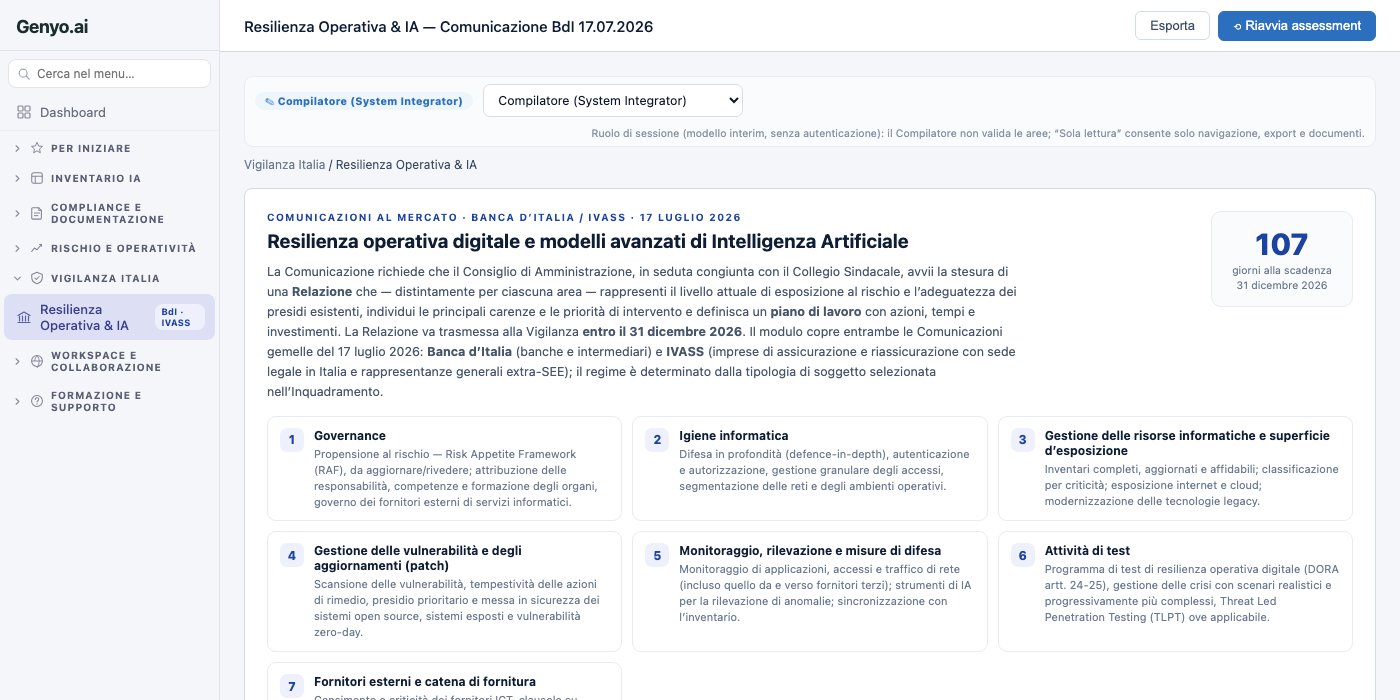1400x700 pixels.
Task: Click area number 7 Fornitori esterni badge
Action: pos(292,686)
